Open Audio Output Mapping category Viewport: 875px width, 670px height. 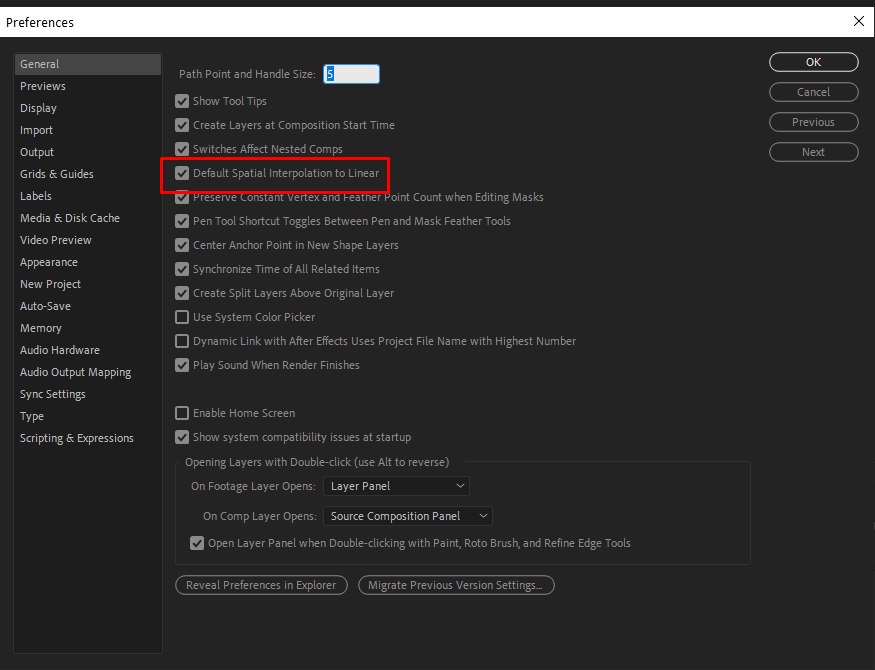coord(75,372)
